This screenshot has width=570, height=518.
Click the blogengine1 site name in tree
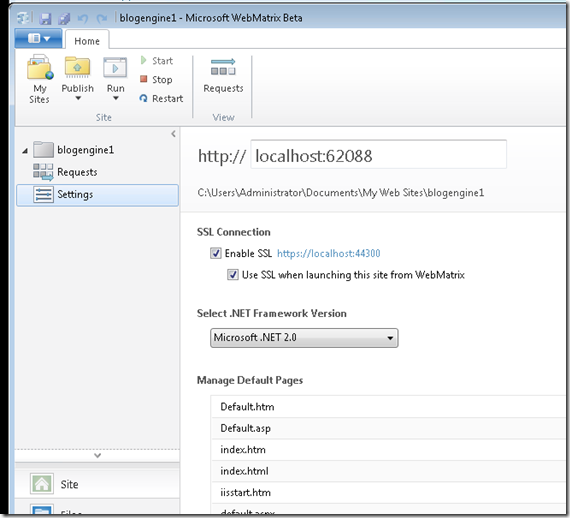(85, 150)
